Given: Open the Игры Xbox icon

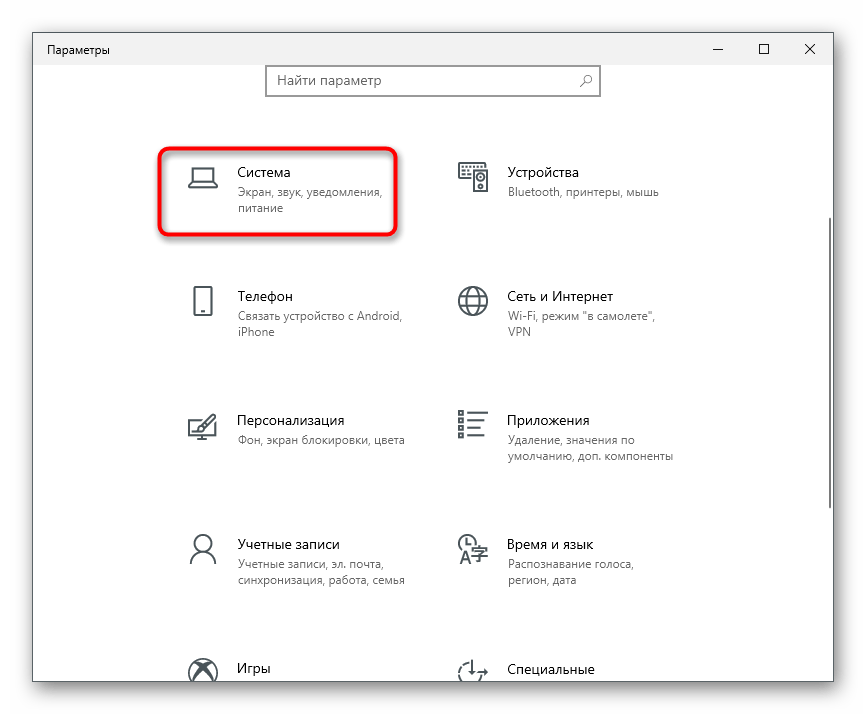Looking at the screenshot, I should pos(203,671).
